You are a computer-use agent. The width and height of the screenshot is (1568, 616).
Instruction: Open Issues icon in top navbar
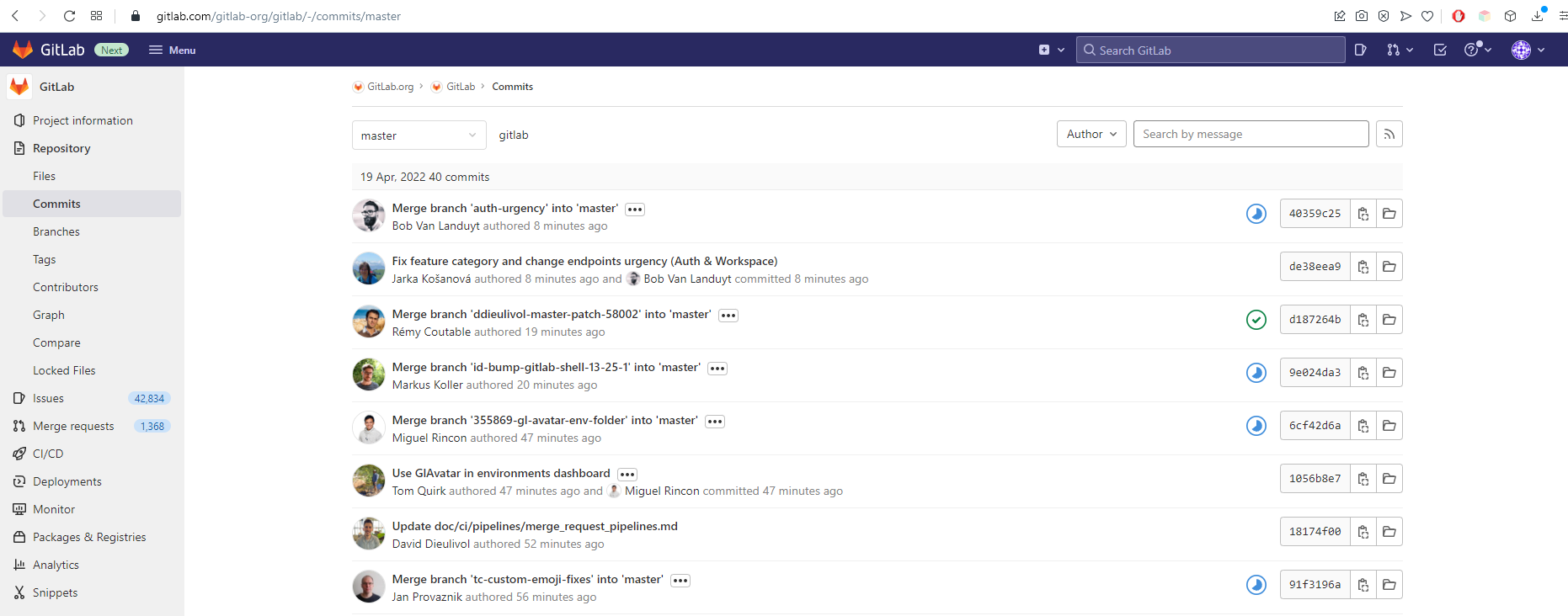point(1361,50)
